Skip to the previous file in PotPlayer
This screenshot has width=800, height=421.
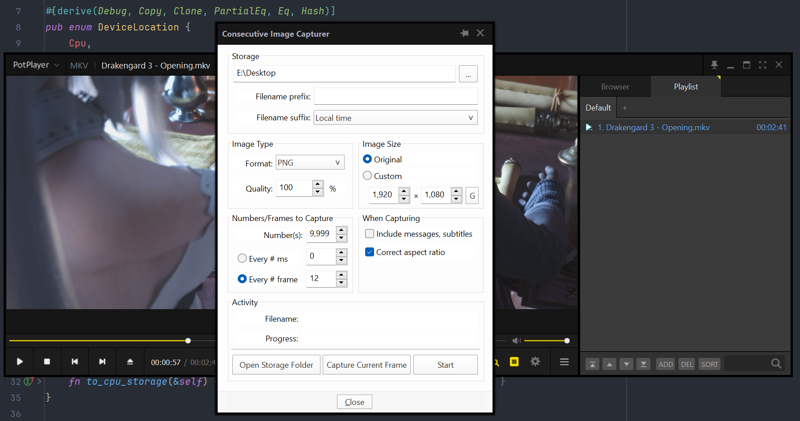click(74, 362)
